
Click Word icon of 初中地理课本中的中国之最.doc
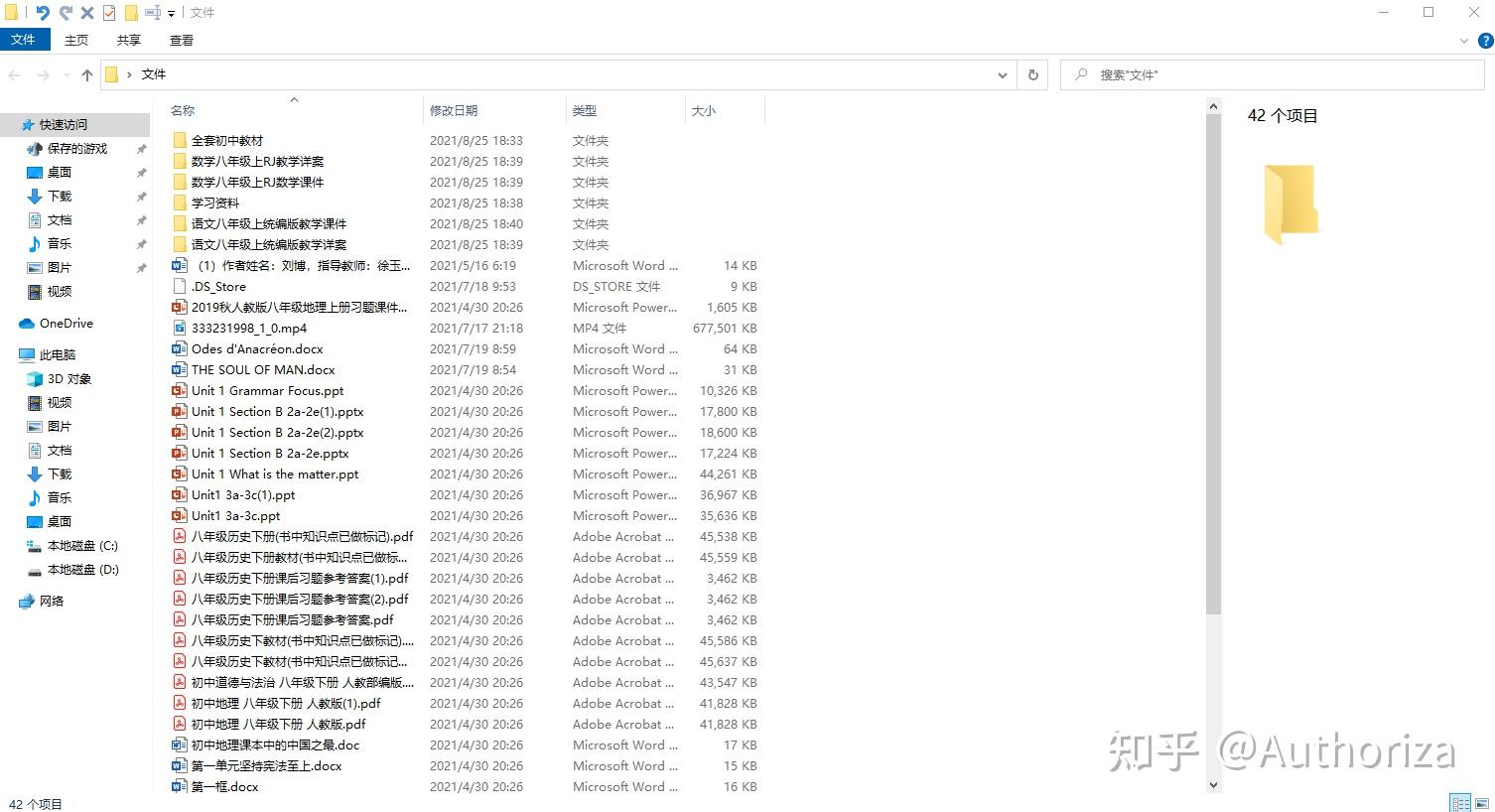(180, 744)
